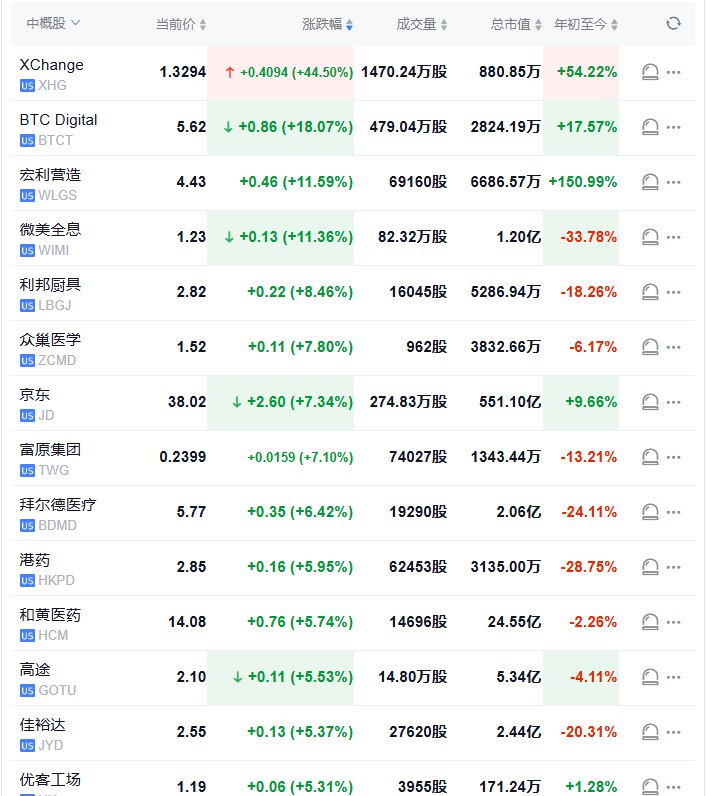
Task: Open 和黄医药 stock page
Action: (50, 615)
